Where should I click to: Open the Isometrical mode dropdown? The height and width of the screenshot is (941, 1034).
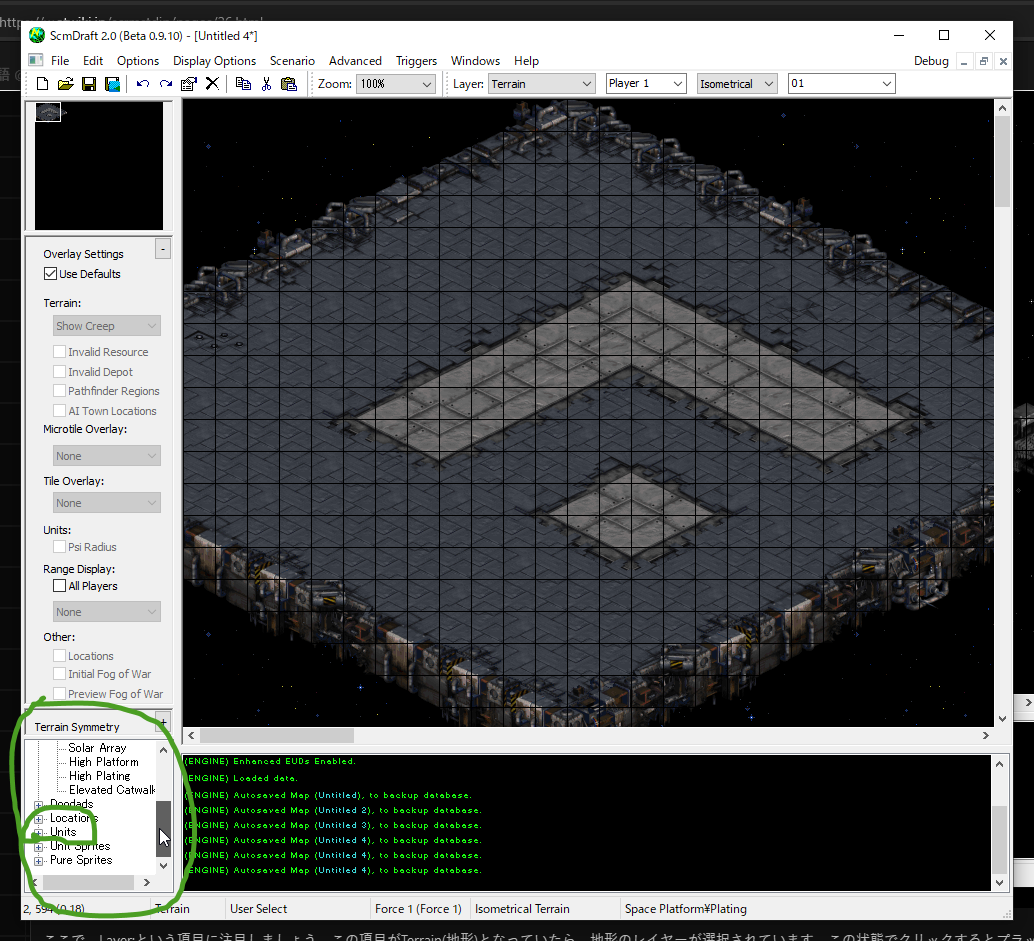737,84
